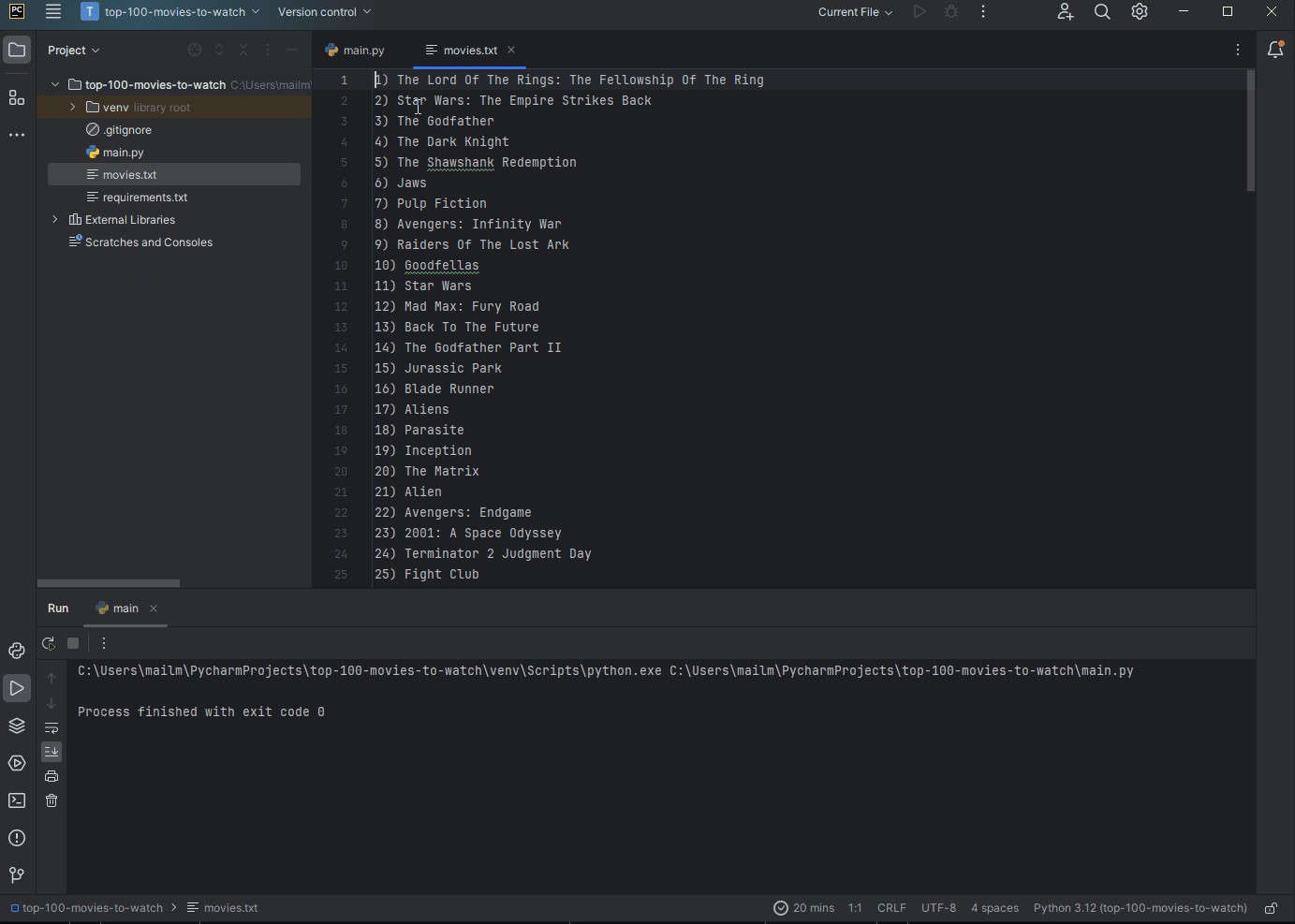Open Project panel options menu

point(268,51)
